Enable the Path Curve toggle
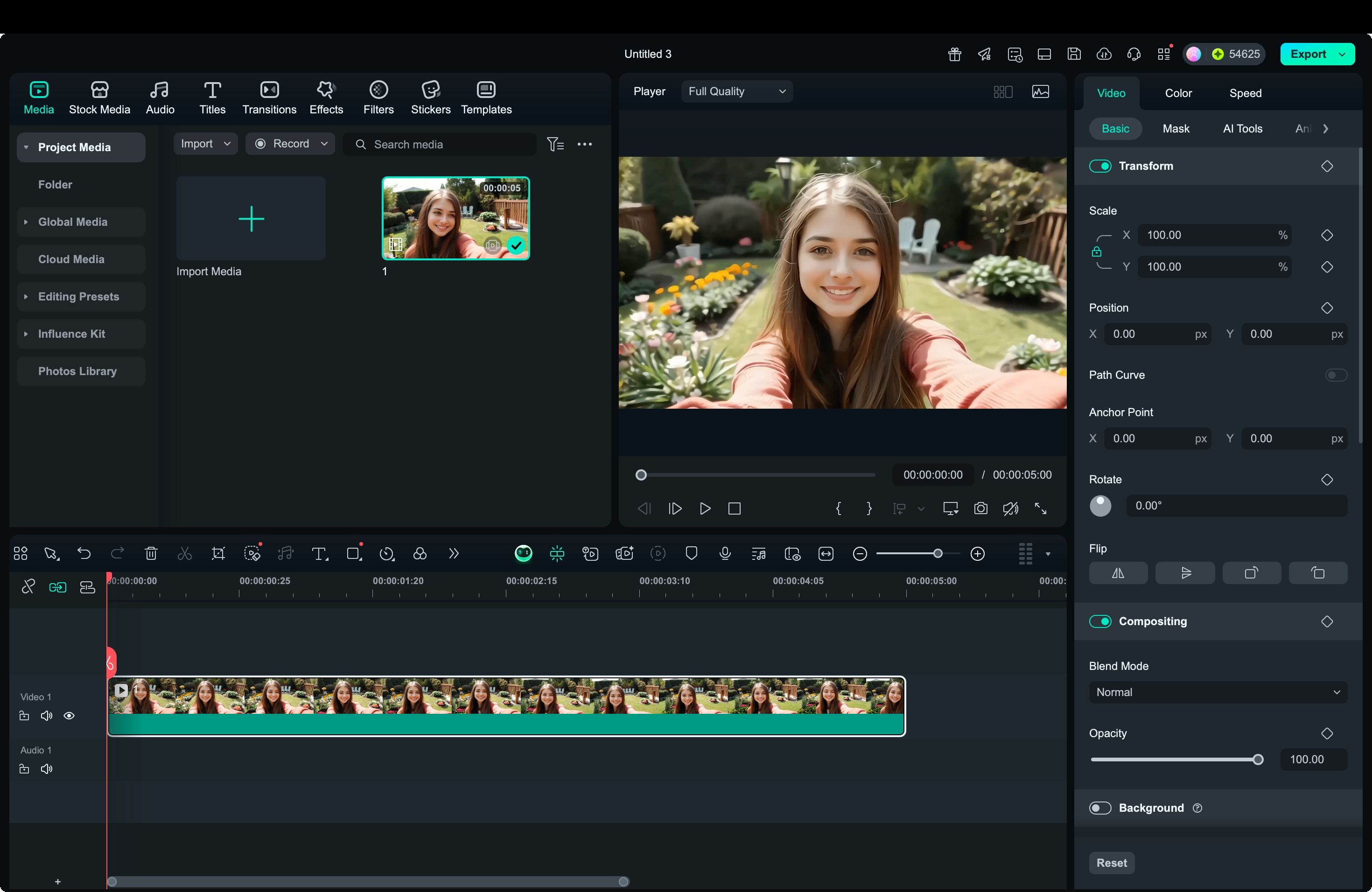Image resolution: width=1372 pixels, height=892 pixels. click(1335, 375)
